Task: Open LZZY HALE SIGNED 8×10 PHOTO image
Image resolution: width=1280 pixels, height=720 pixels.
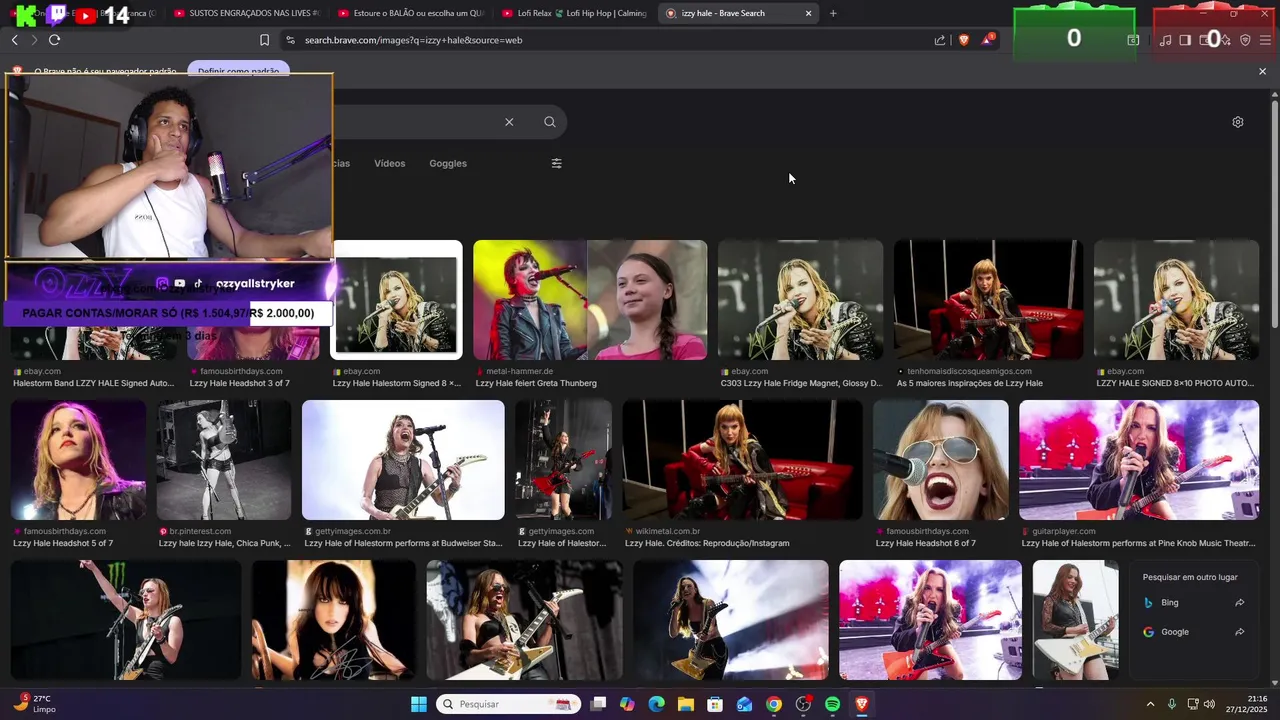Action: coord(1176,300)
